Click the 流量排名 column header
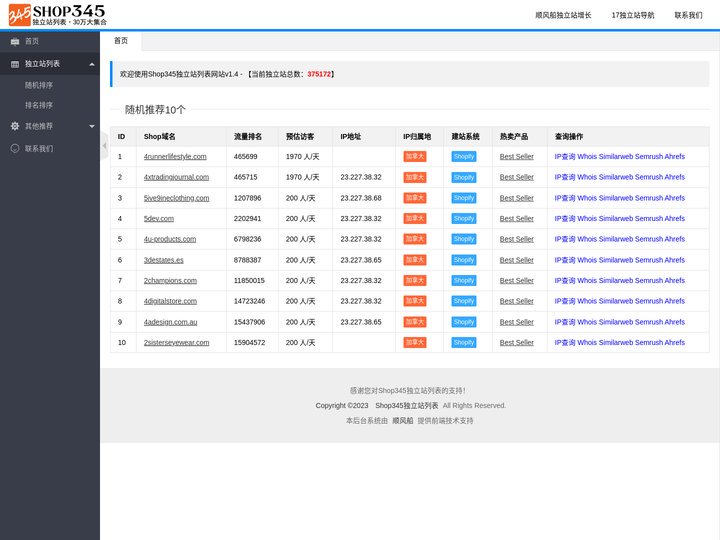Screen dimensions: 720x540 [x=248, y=136]
